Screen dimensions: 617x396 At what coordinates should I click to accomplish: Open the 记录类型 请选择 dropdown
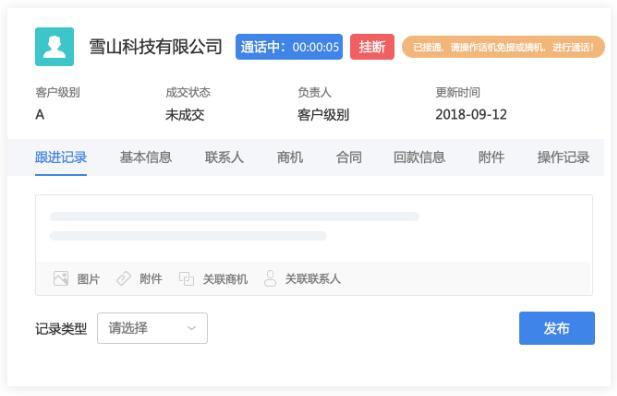pyautogui.click(x=152, y=328)
